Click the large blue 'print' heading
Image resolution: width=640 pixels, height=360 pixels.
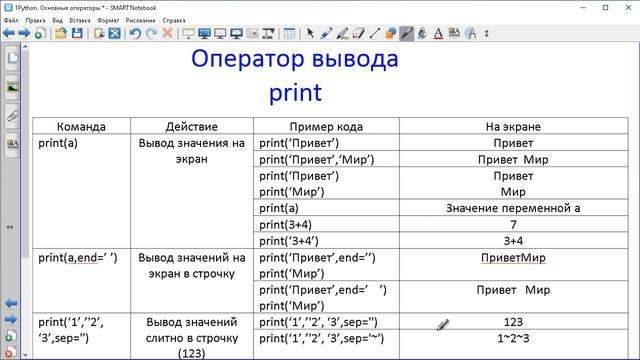[x=296, y=93]
